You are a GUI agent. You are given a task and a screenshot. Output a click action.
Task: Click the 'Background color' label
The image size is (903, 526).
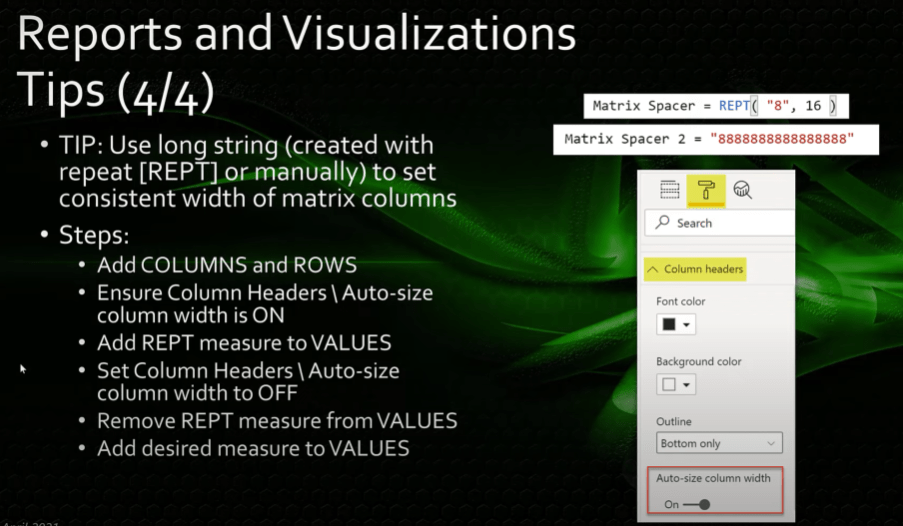[x=699, y=362]
